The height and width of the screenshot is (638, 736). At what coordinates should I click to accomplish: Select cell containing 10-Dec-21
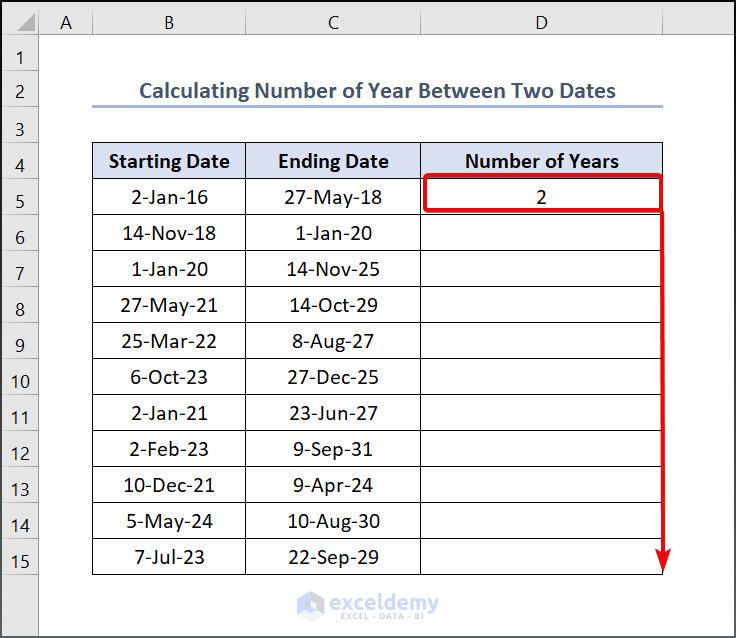[169, 485]
